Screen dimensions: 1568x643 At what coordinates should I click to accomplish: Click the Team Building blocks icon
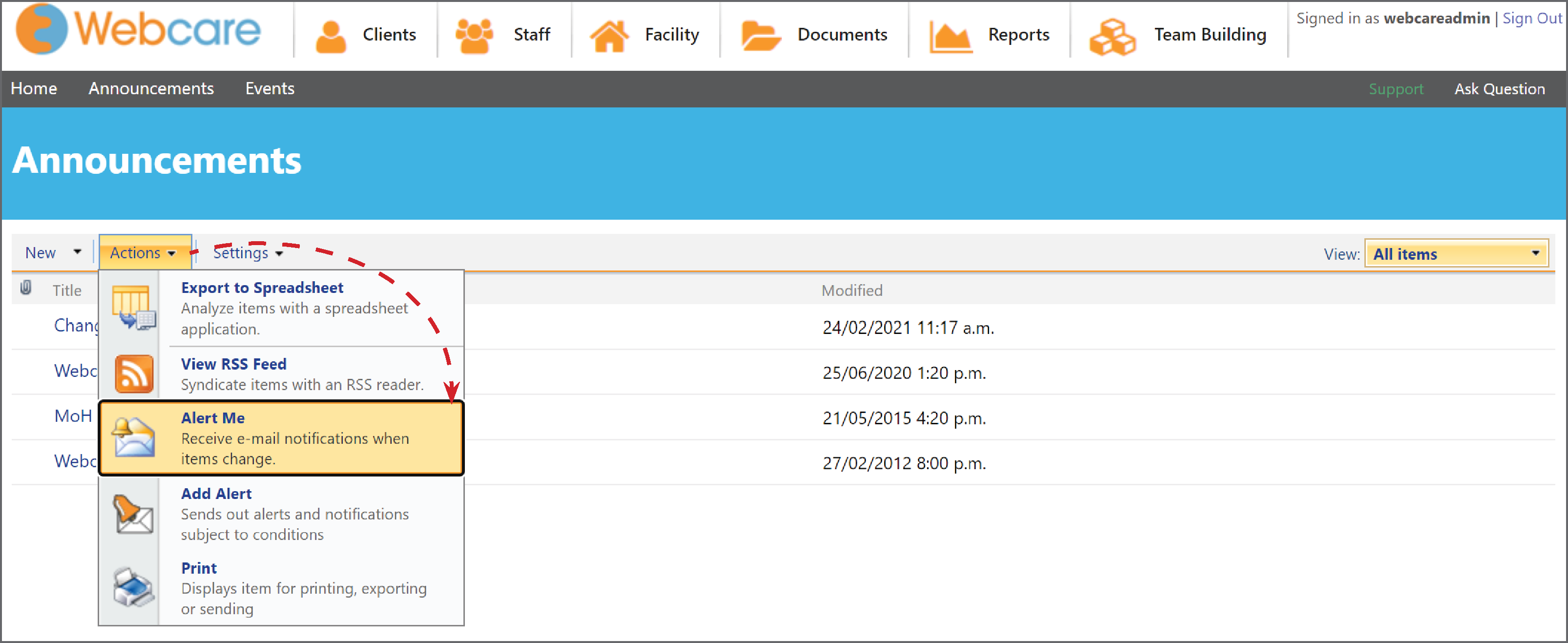[1112, 37]
